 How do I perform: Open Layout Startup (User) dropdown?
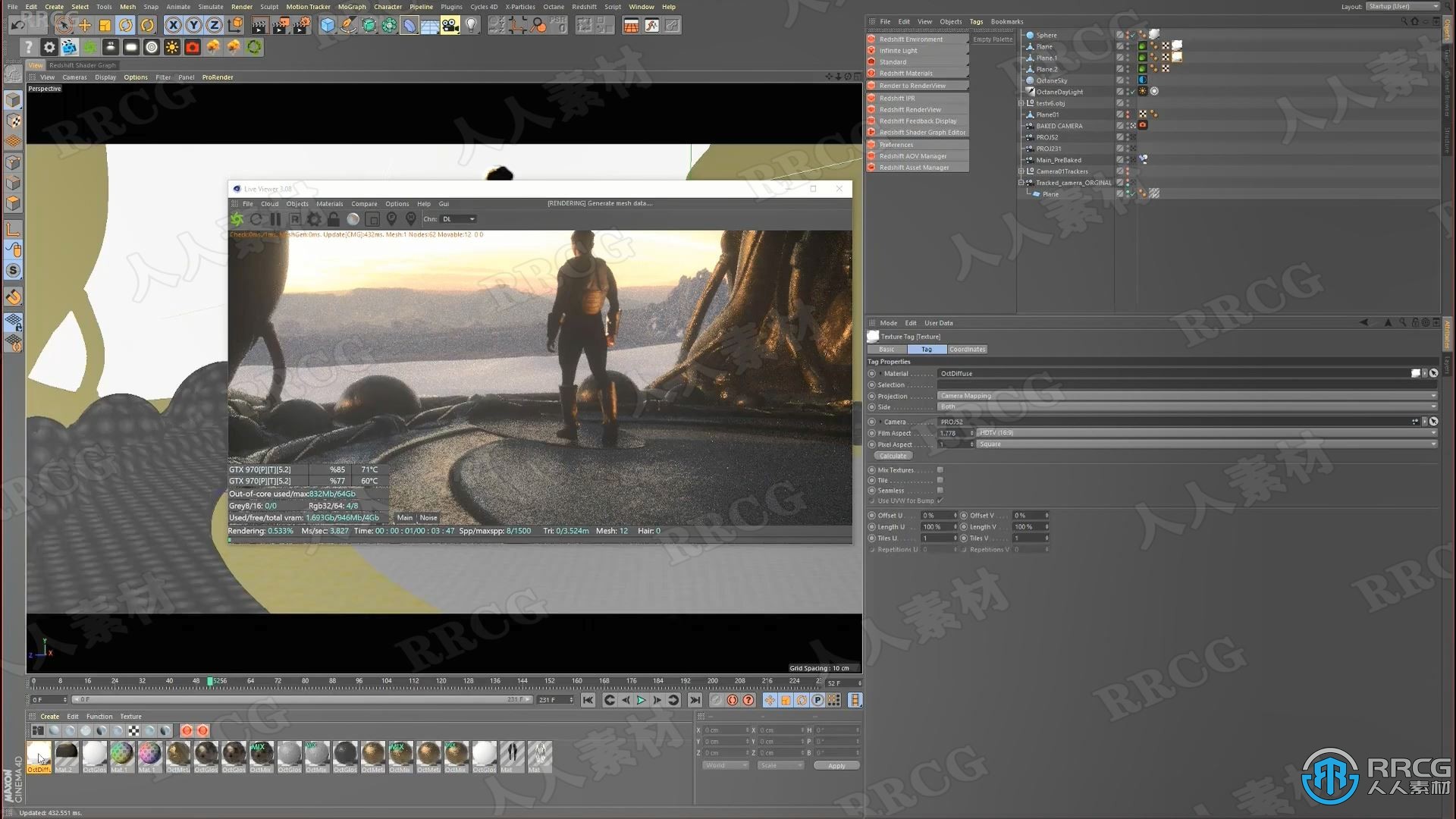[1402, 6]
